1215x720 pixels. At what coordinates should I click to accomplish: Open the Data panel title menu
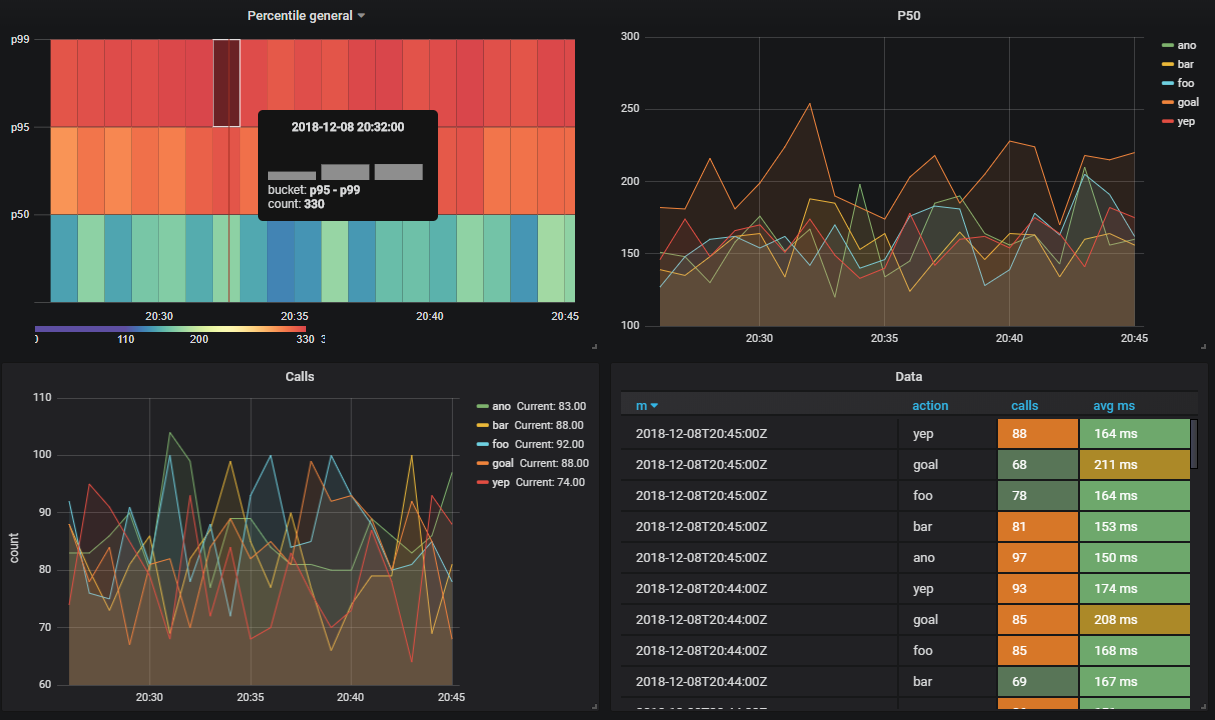[x=909, y=377]
